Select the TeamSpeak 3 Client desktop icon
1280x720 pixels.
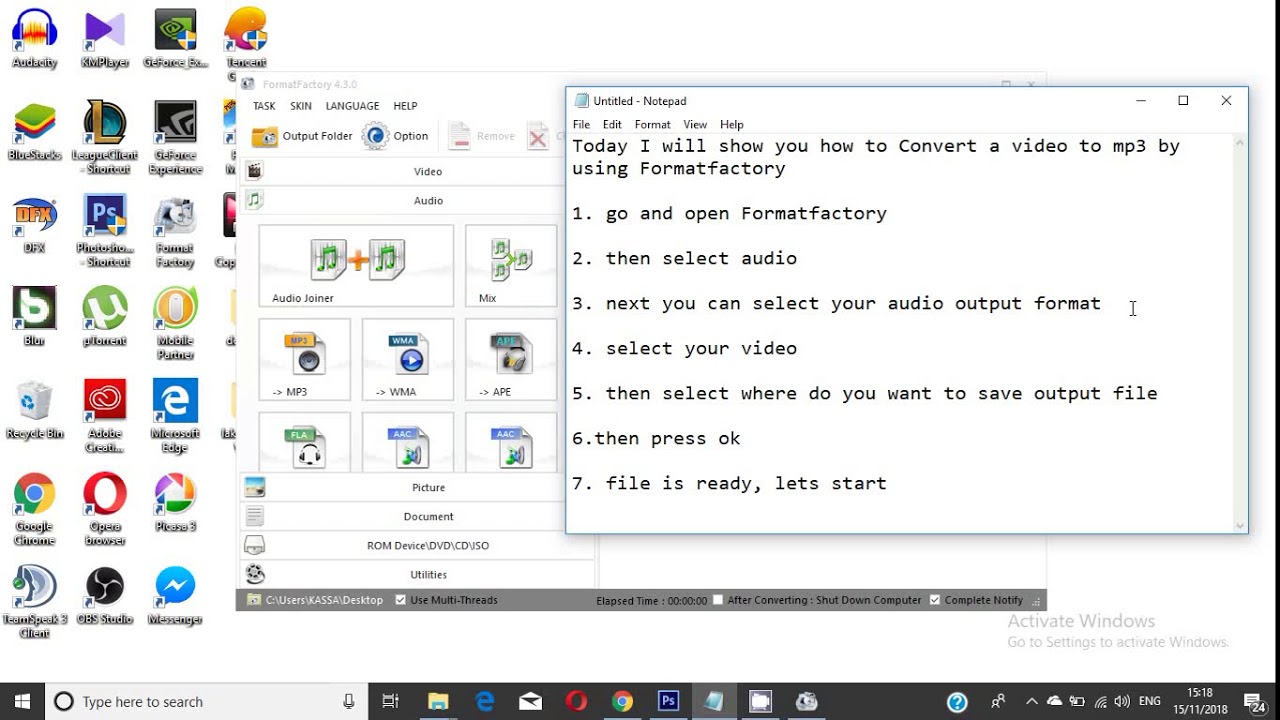34,602
